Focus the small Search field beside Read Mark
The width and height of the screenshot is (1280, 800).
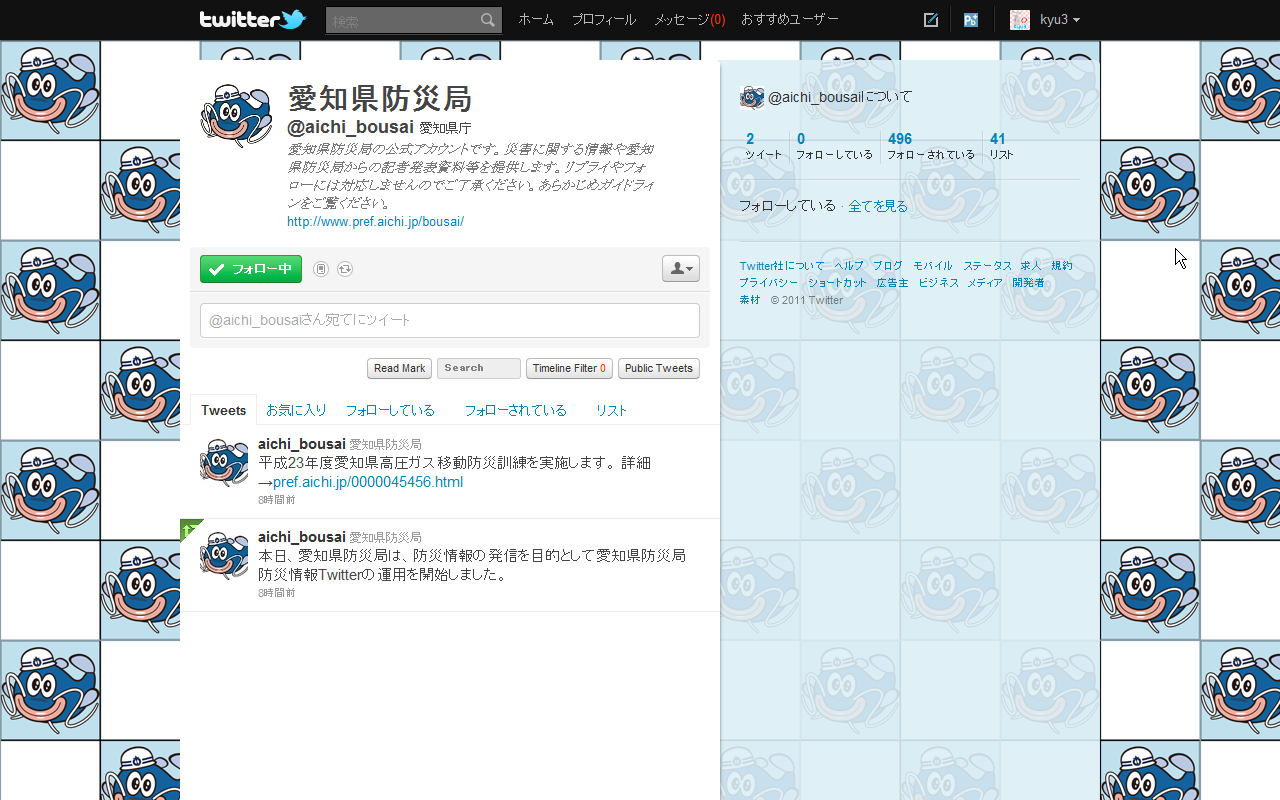tap(479, 369)
